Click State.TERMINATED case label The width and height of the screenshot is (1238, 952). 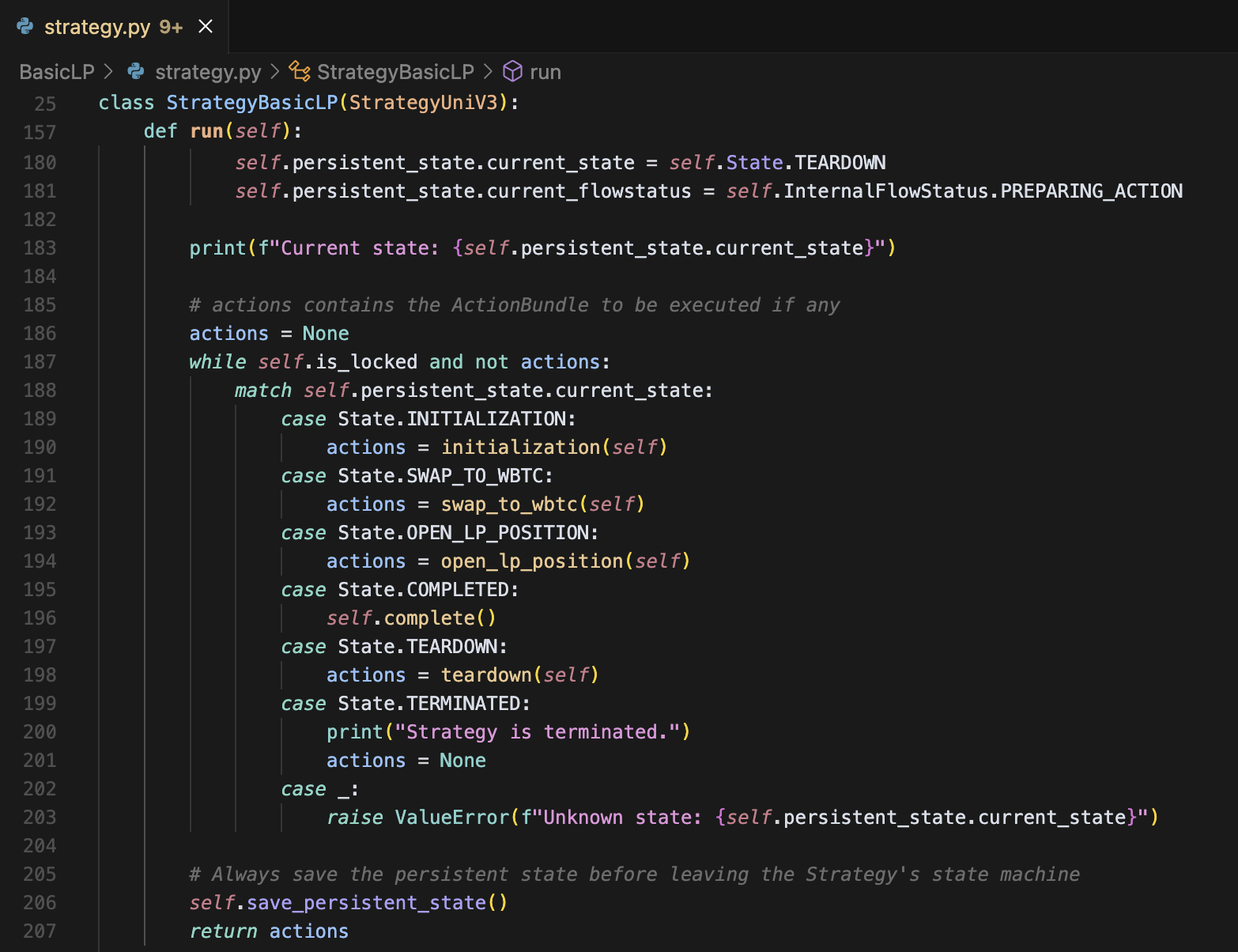point(429,704)
